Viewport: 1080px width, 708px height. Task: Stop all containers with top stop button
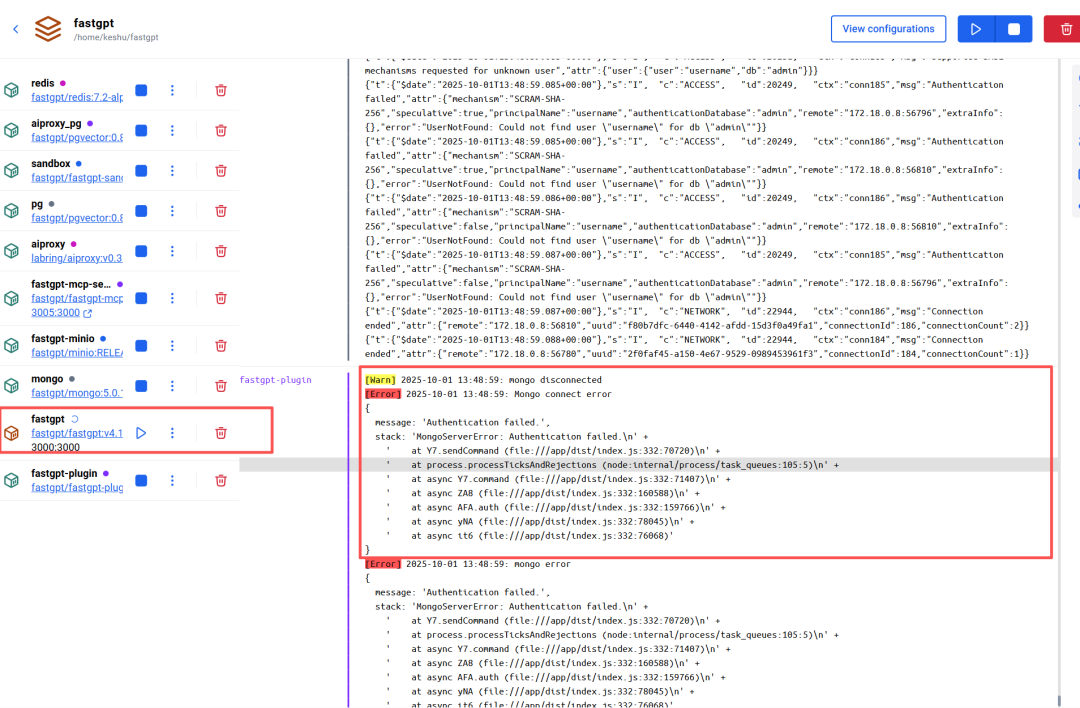coord(1013,29)
